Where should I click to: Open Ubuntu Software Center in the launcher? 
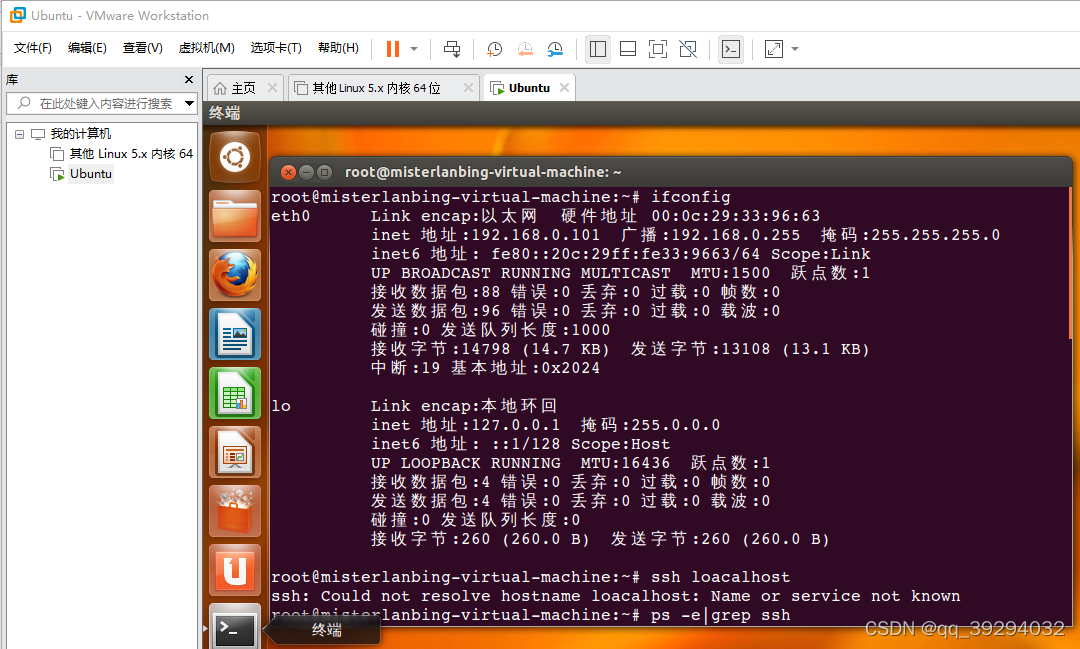[x=235, y=511]
